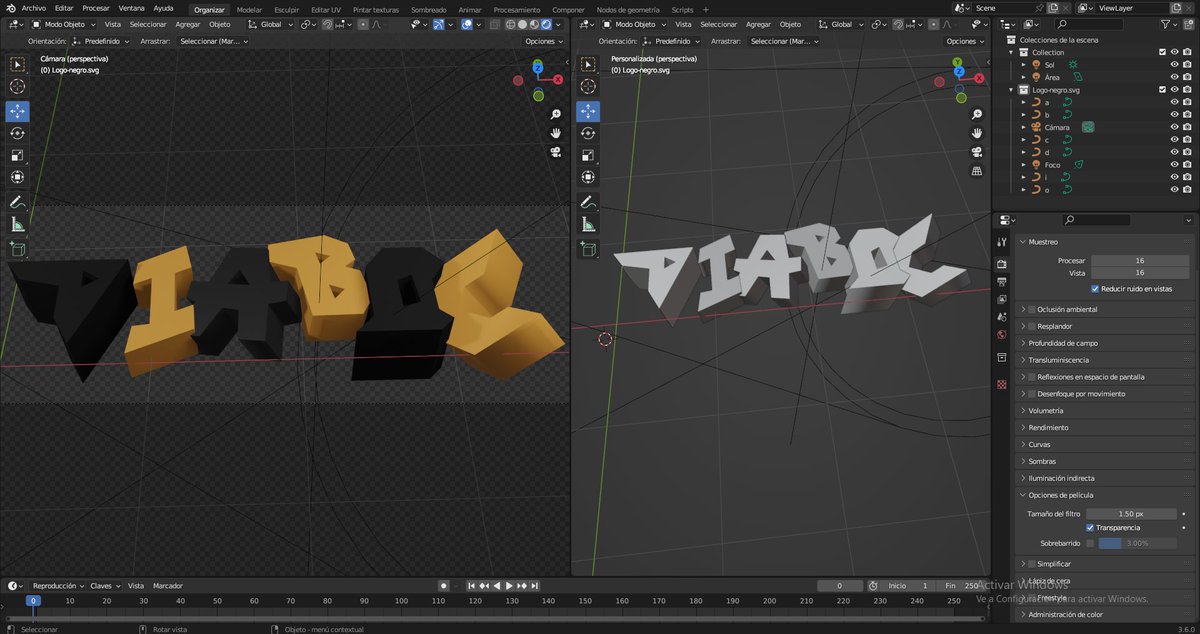Viewport: 1200px width, 634px height.
Task: Click the Procesar samples field
Action: coord(1139,260)
